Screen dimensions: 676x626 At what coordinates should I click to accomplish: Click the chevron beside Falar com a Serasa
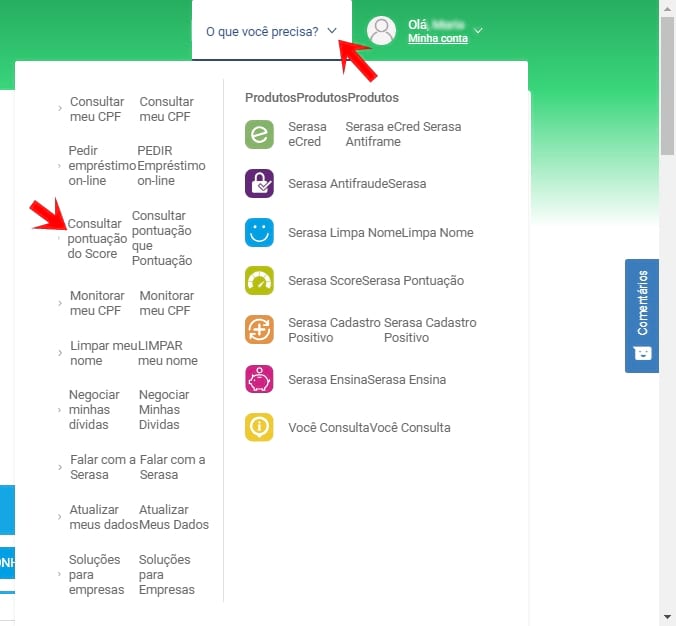[x=60, y=467]
